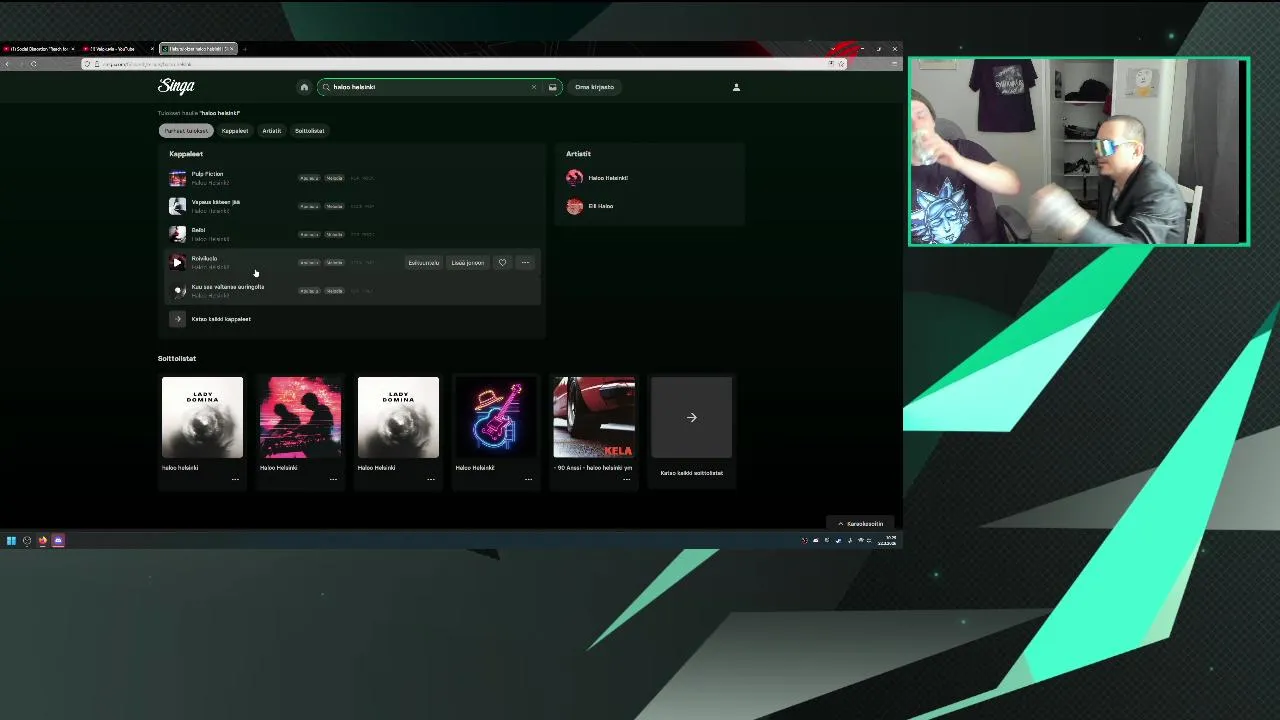Open neon guitar Haloo Helsinki playlist
Viewport: 1280px width, 720px height.
click(x=496, y=418)
